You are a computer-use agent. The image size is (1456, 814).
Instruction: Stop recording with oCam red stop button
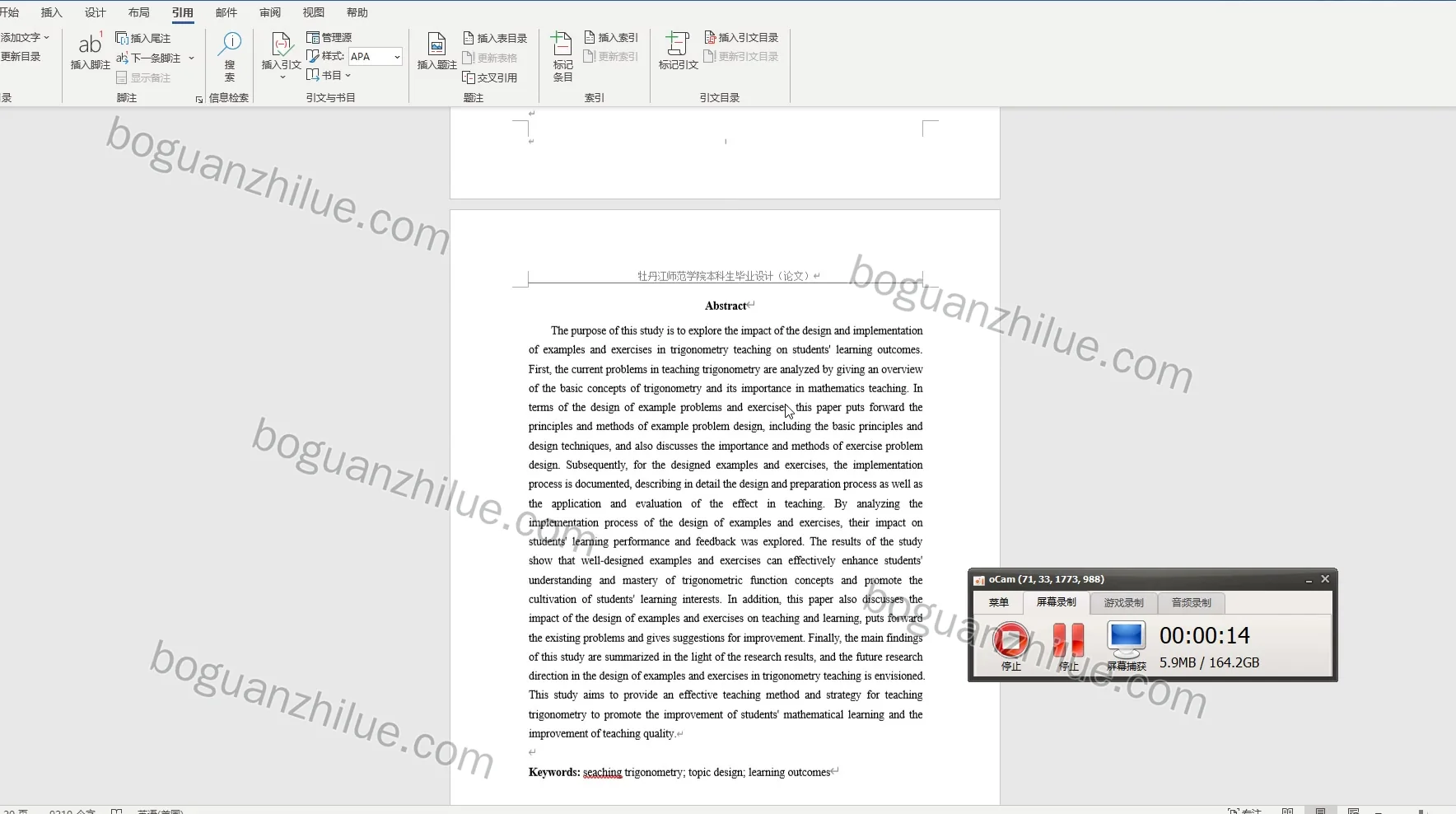click(x=1010, y=640)
